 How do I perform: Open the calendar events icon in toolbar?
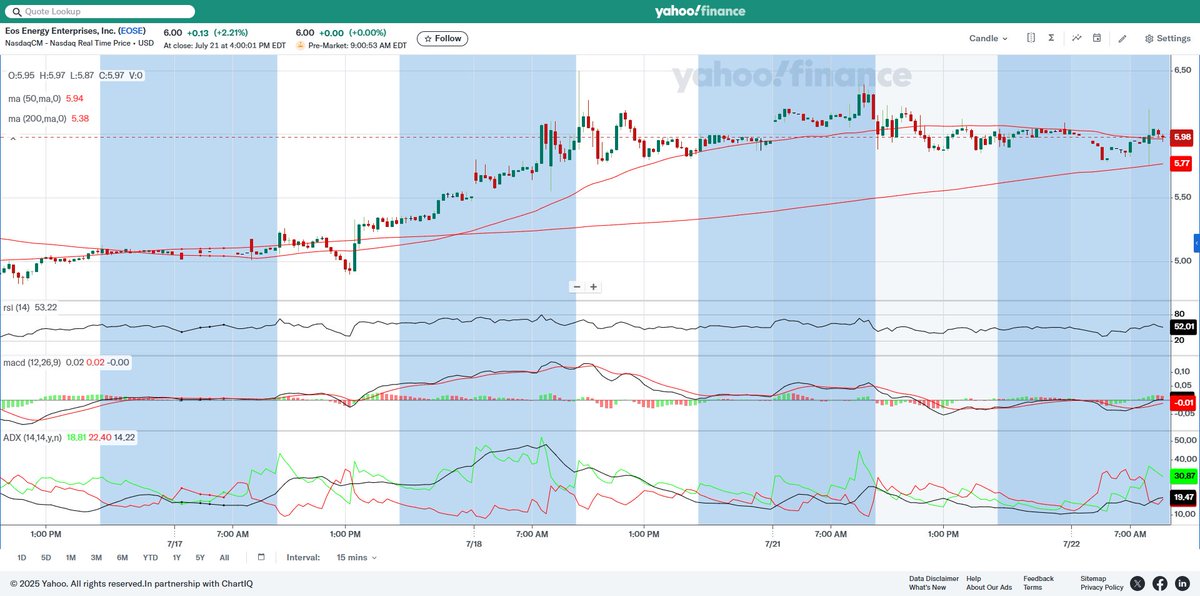point(1097,38)
